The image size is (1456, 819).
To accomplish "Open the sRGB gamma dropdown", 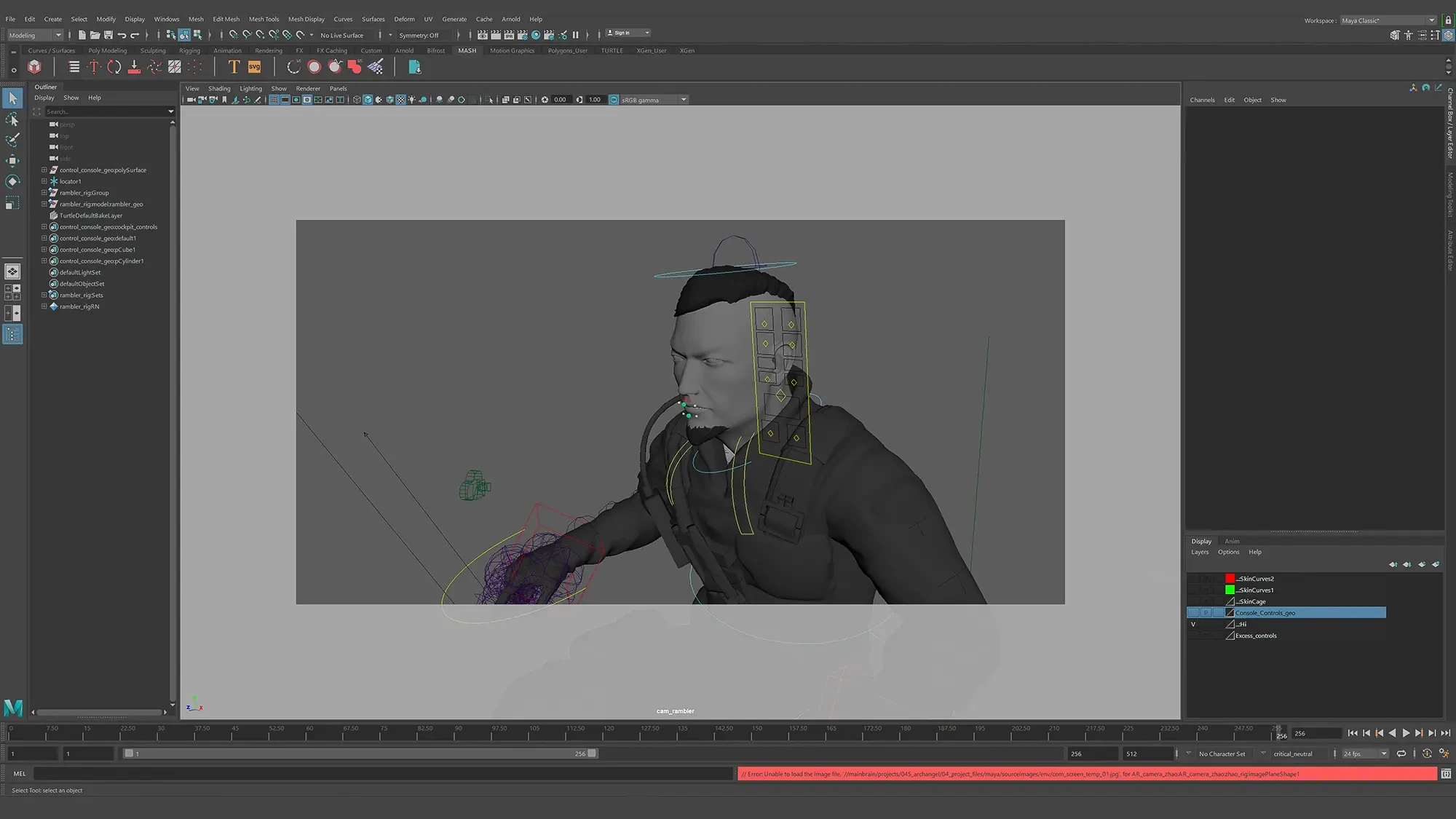I will coord(653,100).
